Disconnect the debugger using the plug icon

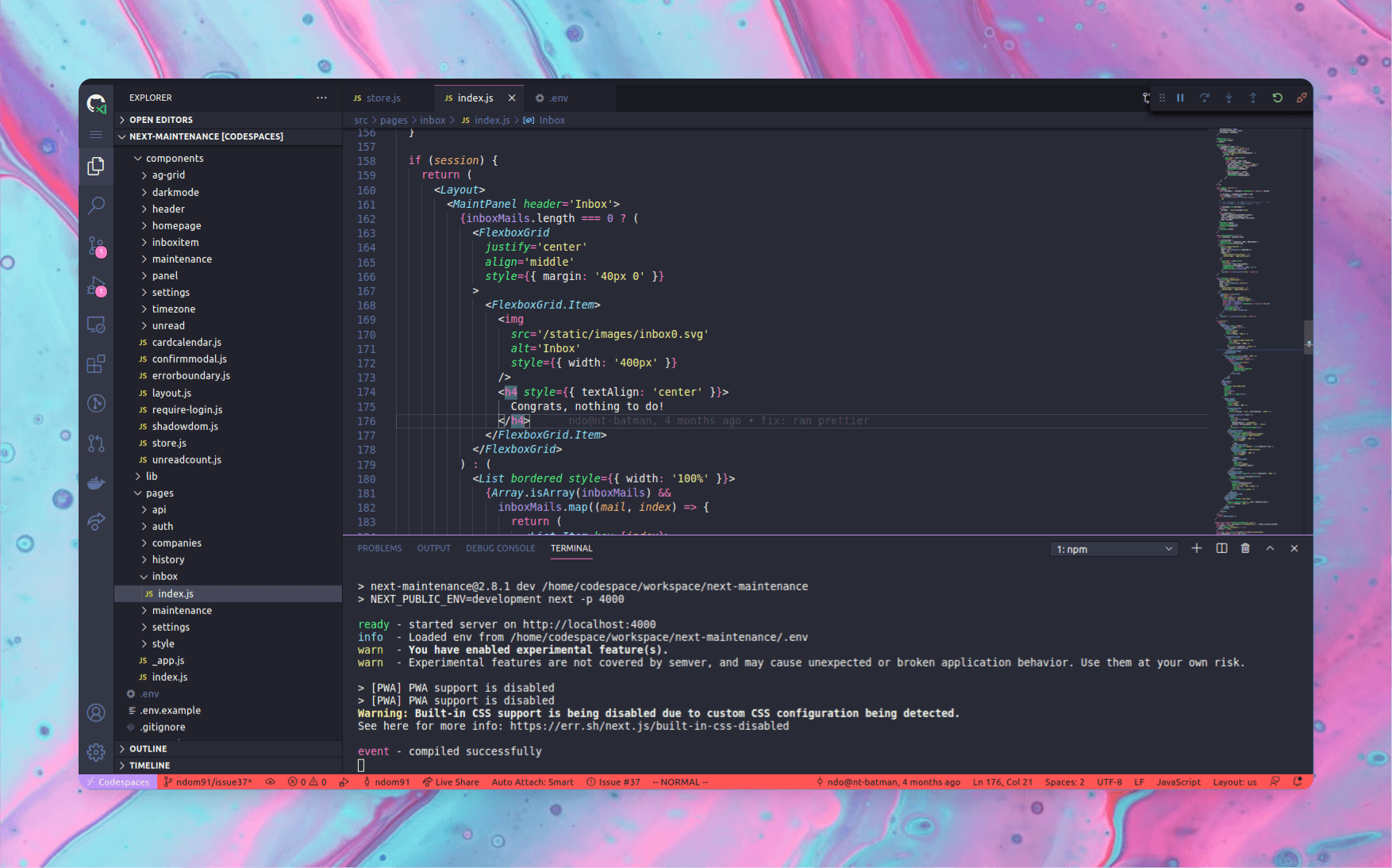tap(1301, 98)
